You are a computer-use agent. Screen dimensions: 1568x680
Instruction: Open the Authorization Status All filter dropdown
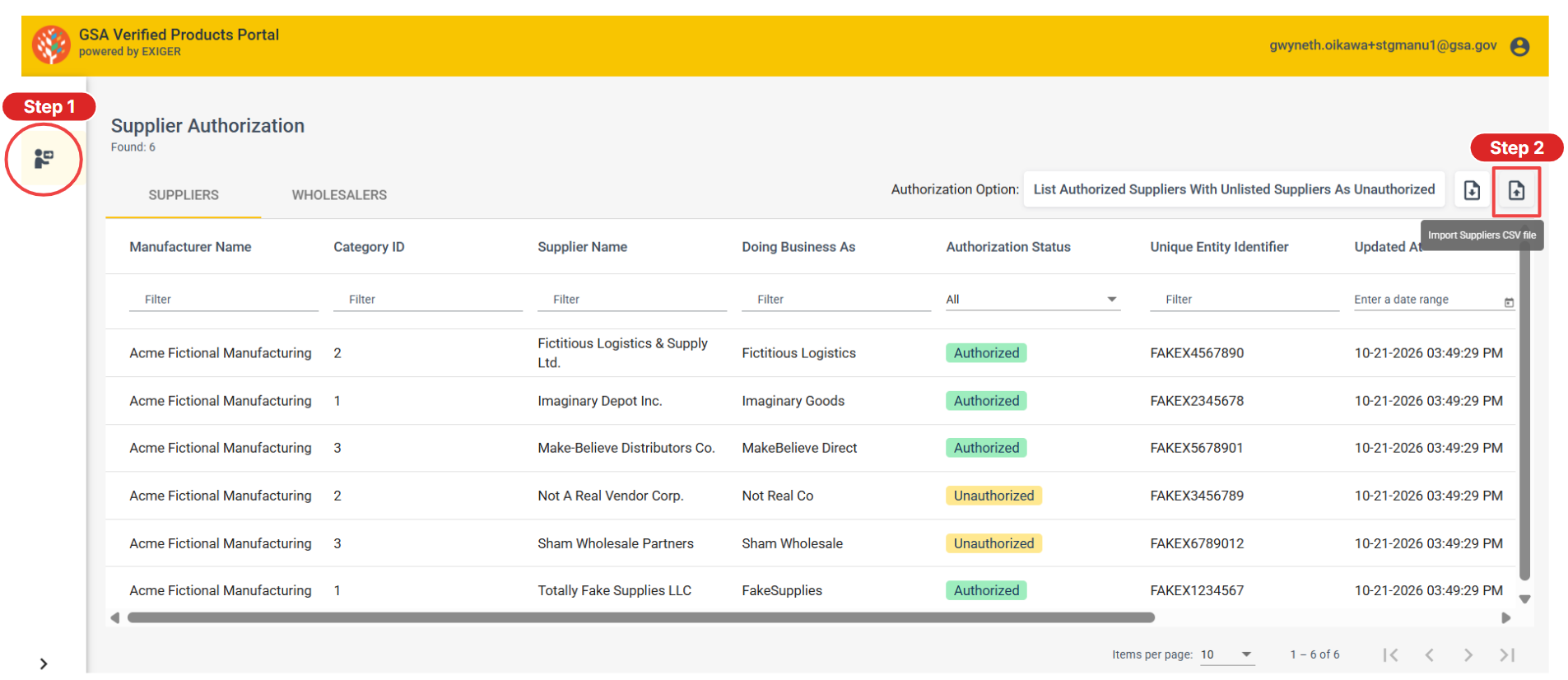point(1032,300)
